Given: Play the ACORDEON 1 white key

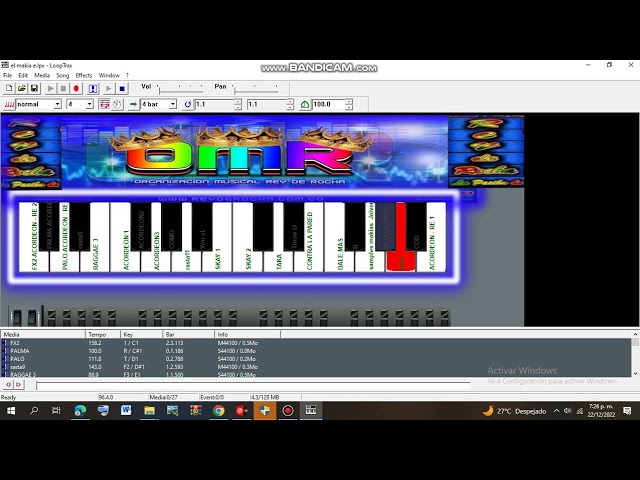Looking at the screenshot, I should [x=126, y=261].
